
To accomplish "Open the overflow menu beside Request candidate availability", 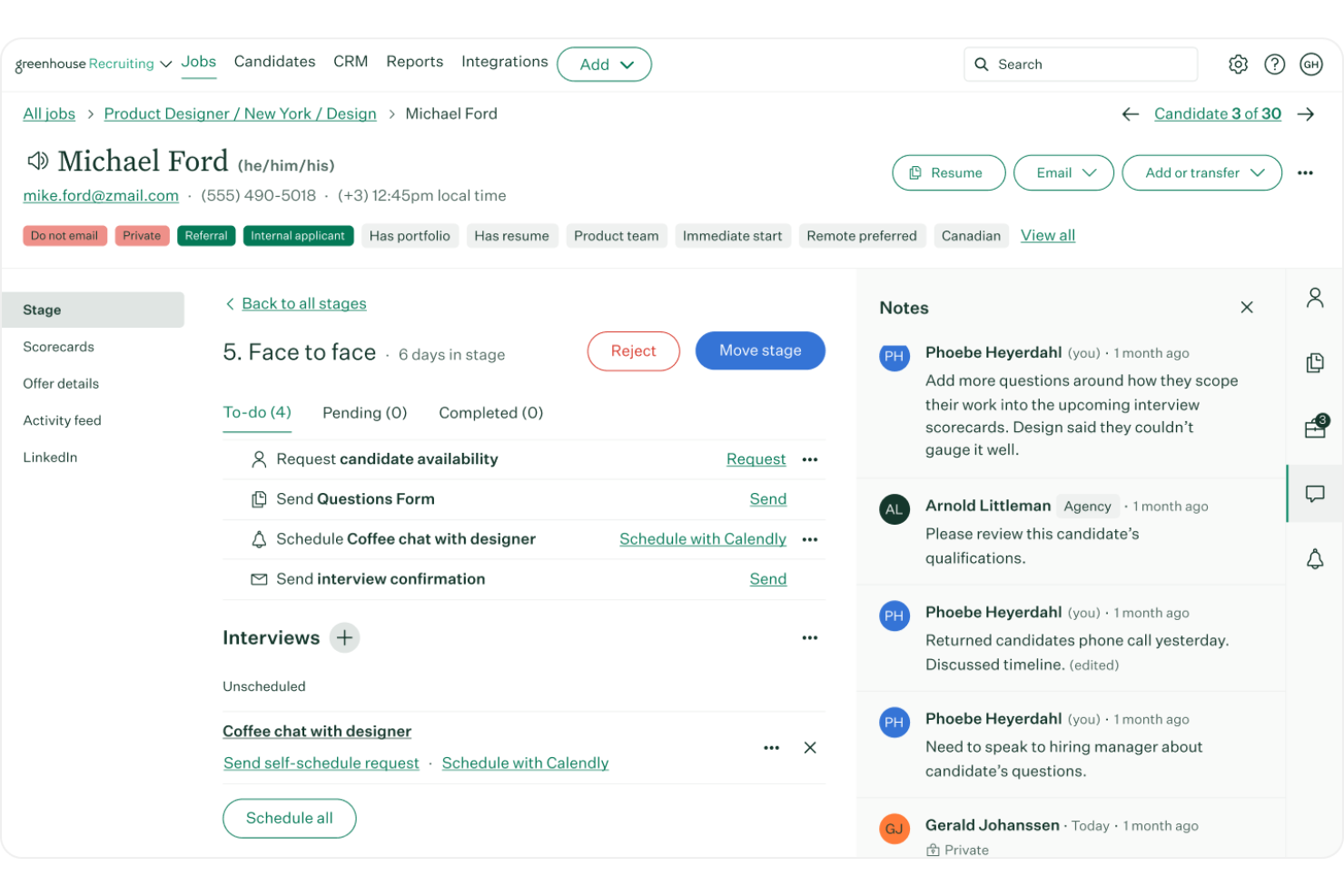I will coord(809,459).
